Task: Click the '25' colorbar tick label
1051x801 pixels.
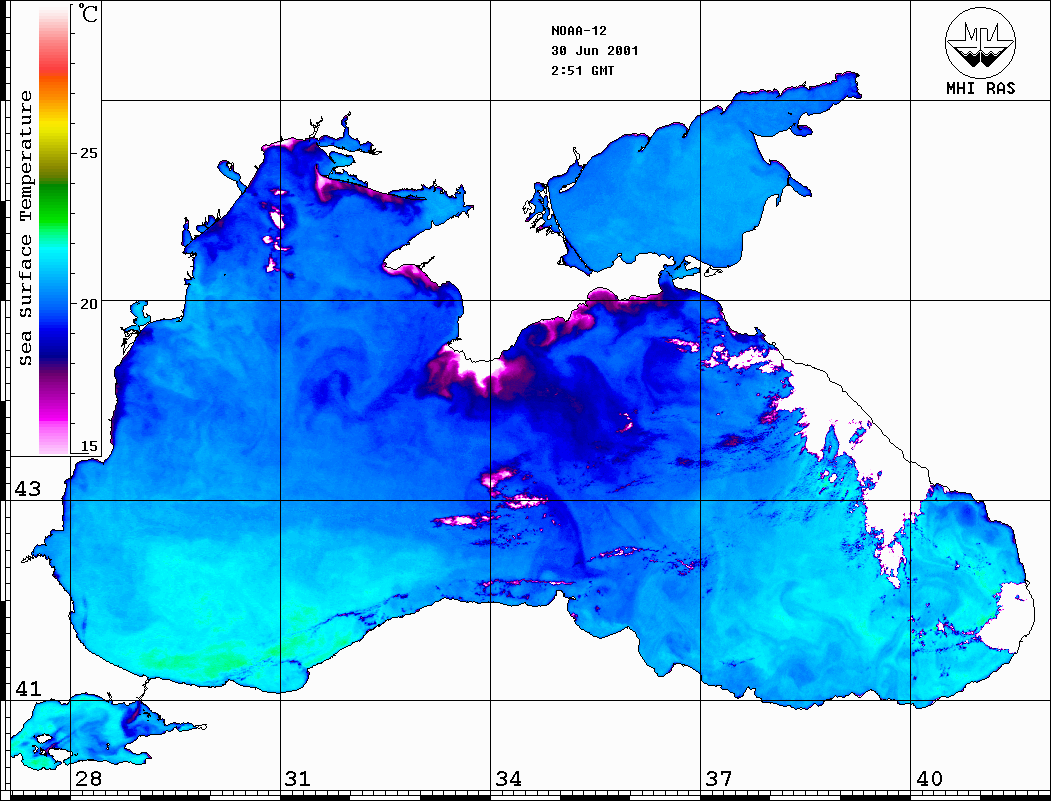Action: 88,153
